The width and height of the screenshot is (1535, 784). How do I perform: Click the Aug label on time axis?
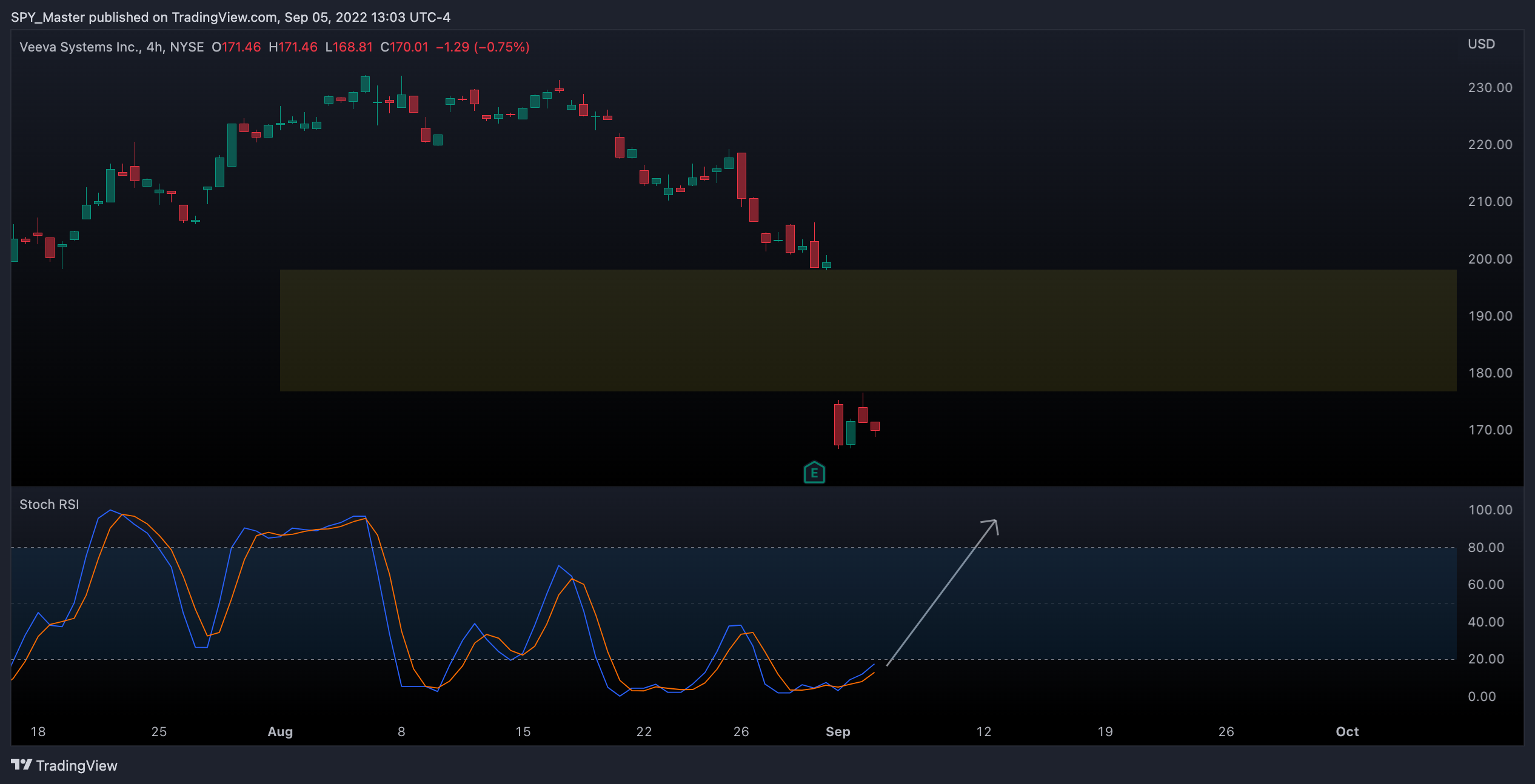280,732
